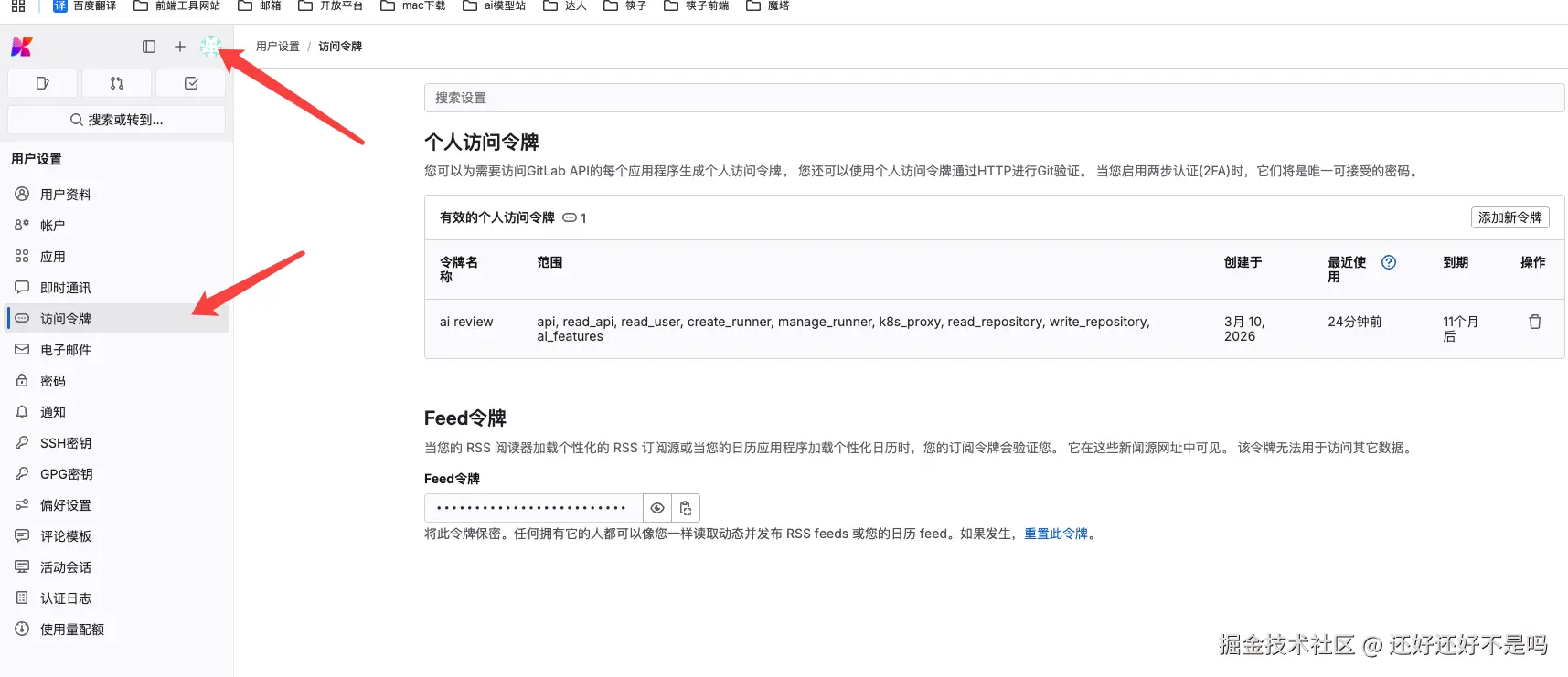
Task: Open the 魔塔 bookmark folder
Action: [768, 5]
